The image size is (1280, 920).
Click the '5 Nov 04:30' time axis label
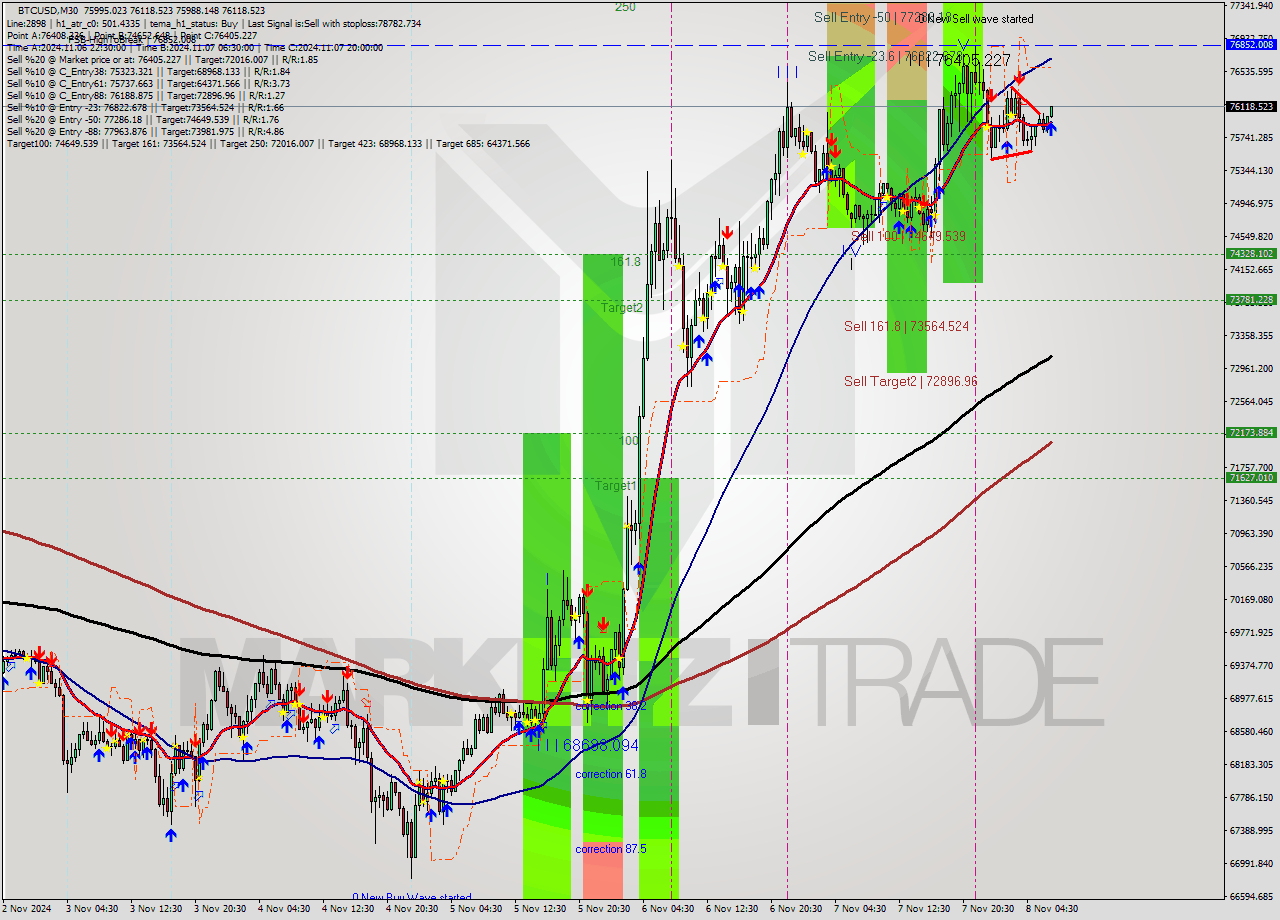click(476, 909)
